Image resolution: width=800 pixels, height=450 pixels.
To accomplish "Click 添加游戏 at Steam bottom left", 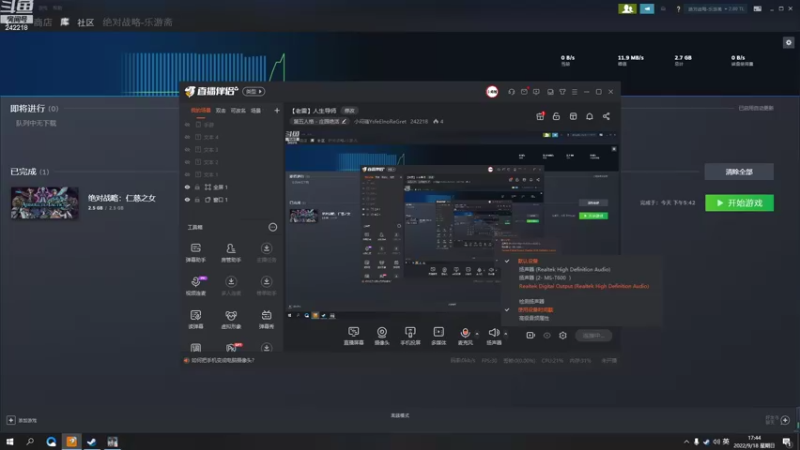I will [22, 420].
